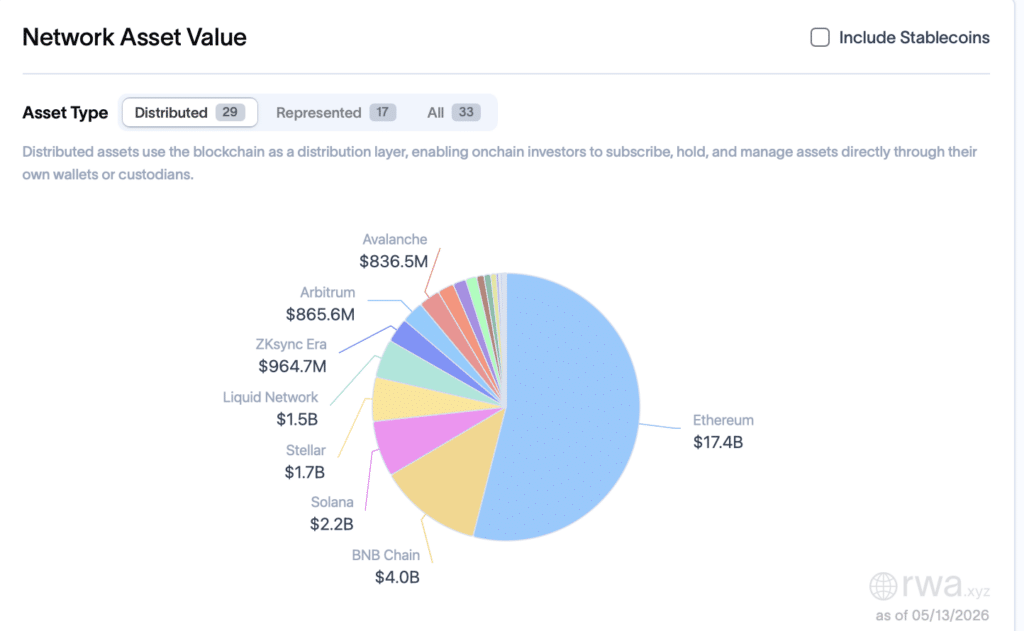The width and height of the screenshot is (1024, 631).
Task: Click the ZKsync Era chart label
Action: click(291, 344)
